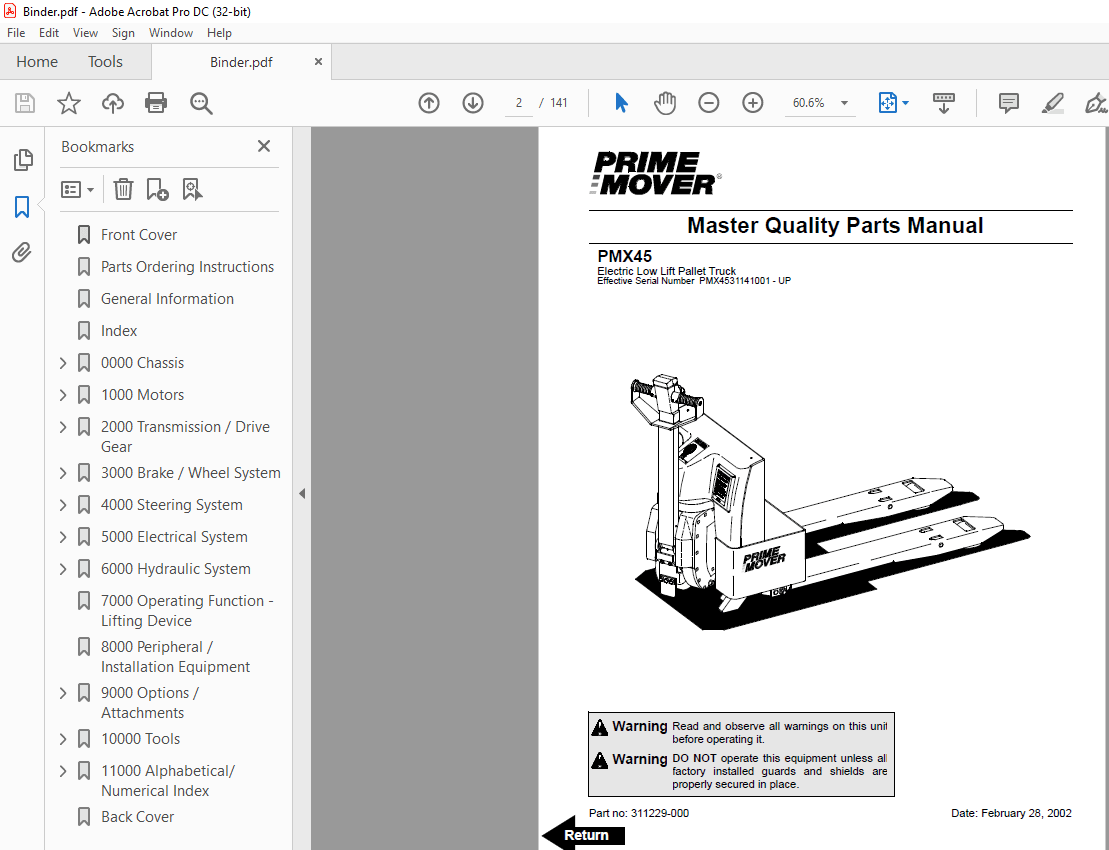
Task: Switch to the Selection arrow tool
Action: point(621,102)
